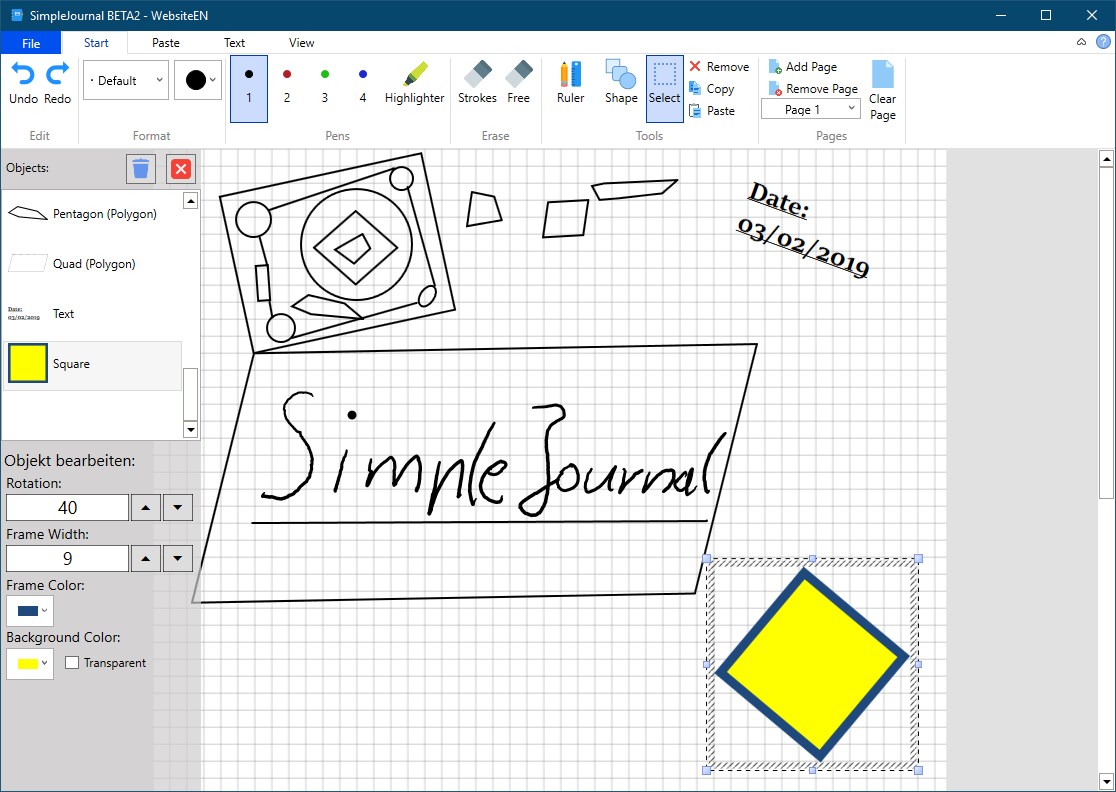Image resolution: width=1116 pixels, height=792 pixels.
Task: Select Quad (Polygon) in objects list
Action: 93,263
